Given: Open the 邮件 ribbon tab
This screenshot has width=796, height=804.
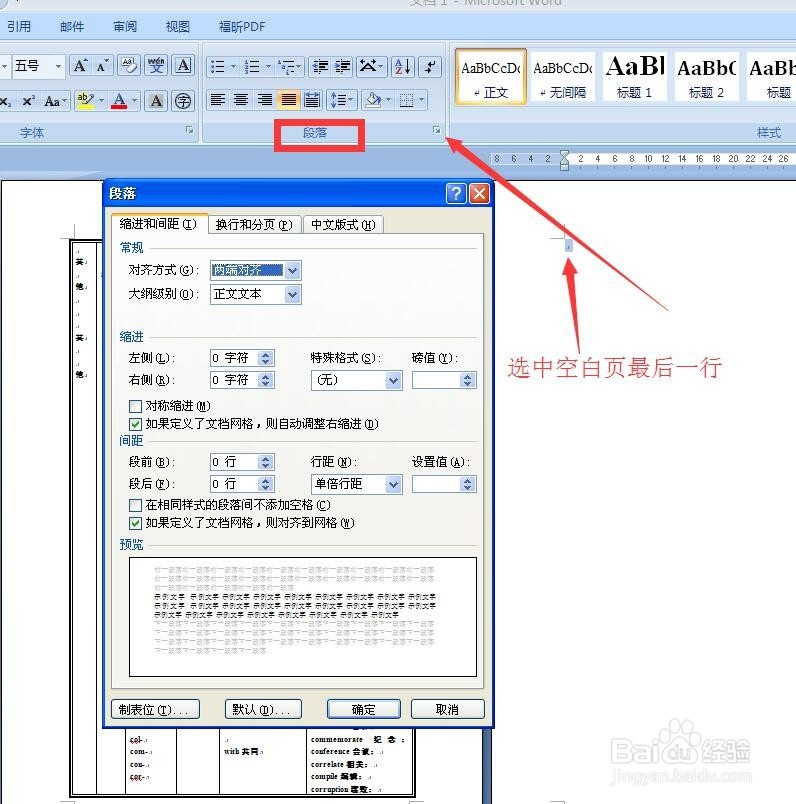Looking at the screenshot, I should pyautogui.click(x=72, y=26).
